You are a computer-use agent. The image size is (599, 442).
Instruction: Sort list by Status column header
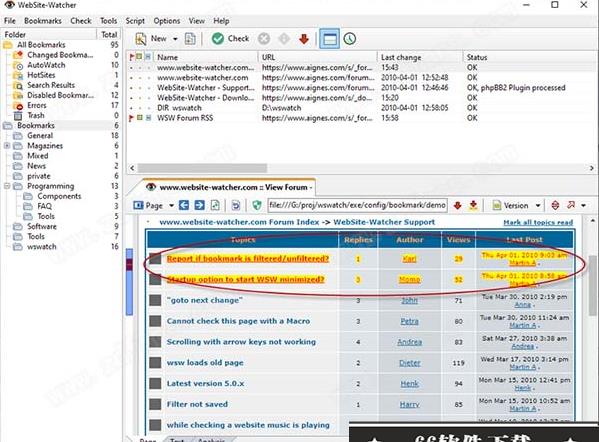(531, 57)
